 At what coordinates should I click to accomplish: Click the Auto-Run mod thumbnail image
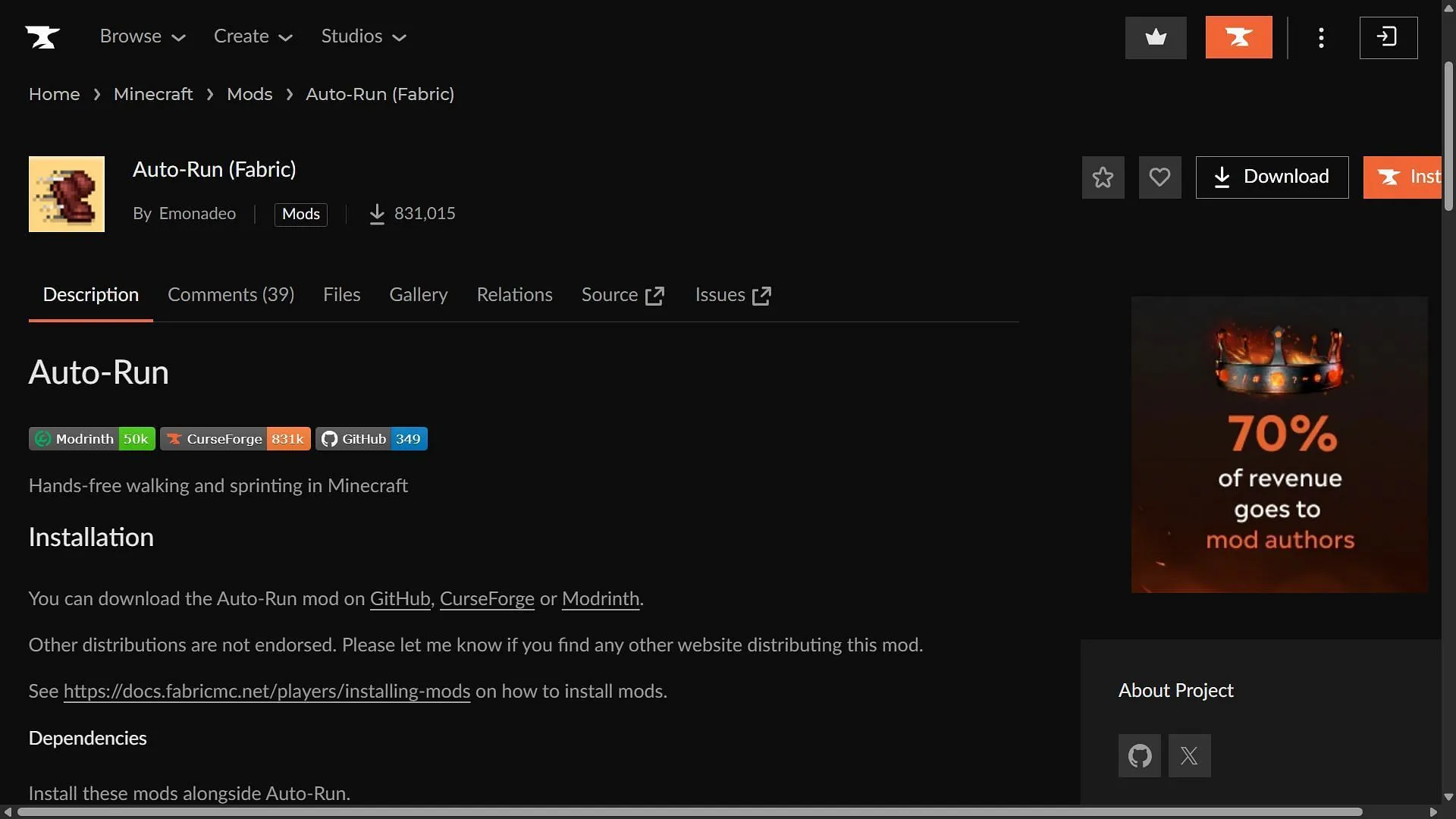coord(67,194)
